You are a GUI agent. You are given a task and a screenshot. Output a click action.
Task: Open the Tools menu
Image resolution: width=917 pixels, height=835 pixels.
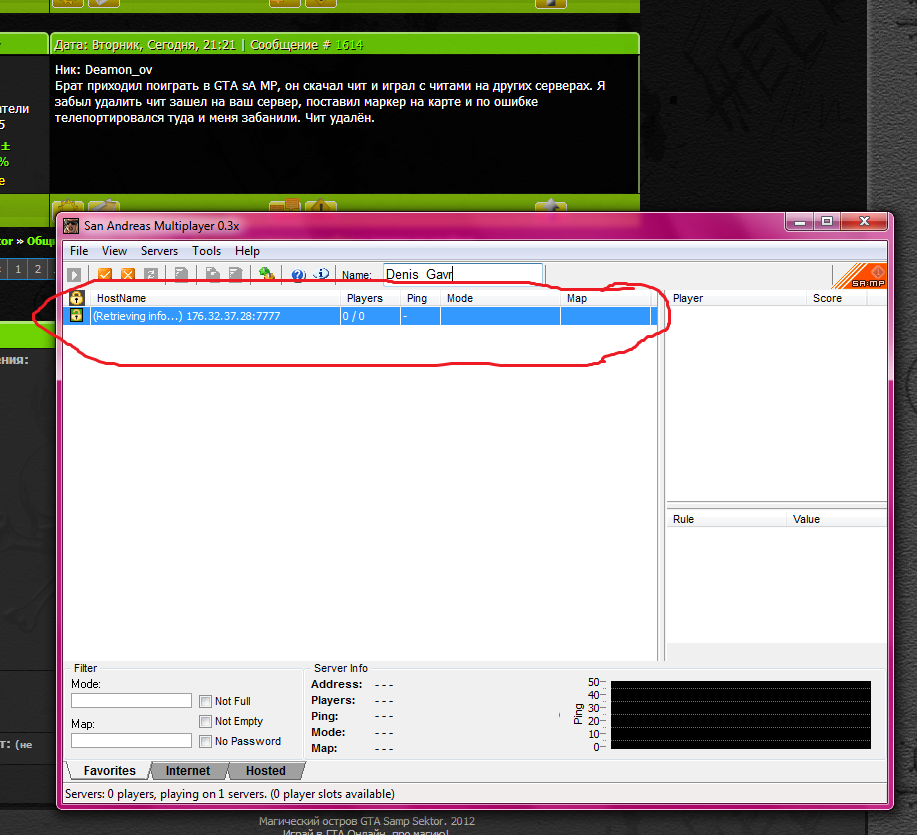tap(206, 251)
